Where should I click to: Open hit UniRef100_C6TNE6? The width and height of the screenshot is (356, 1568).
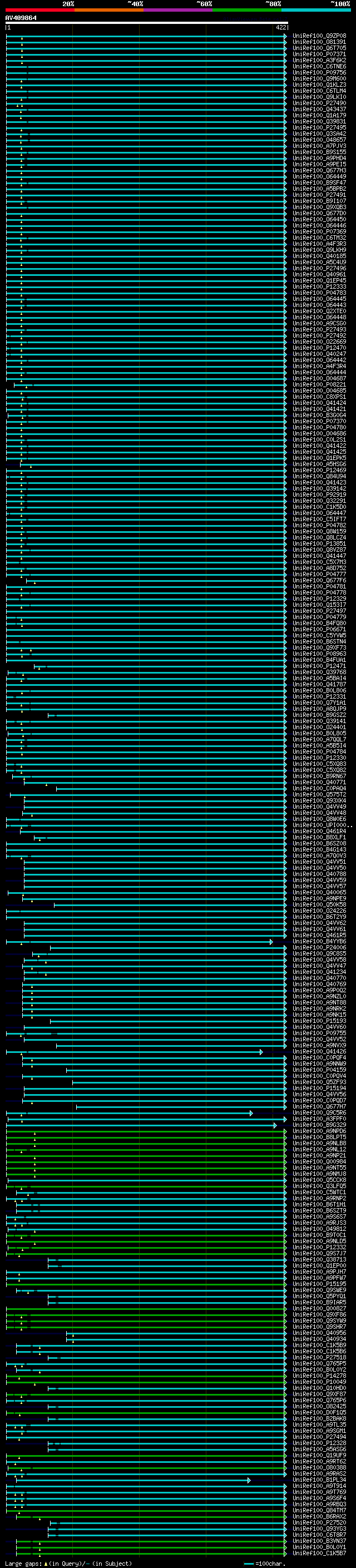pyautogui.click(x=319, y=66)
